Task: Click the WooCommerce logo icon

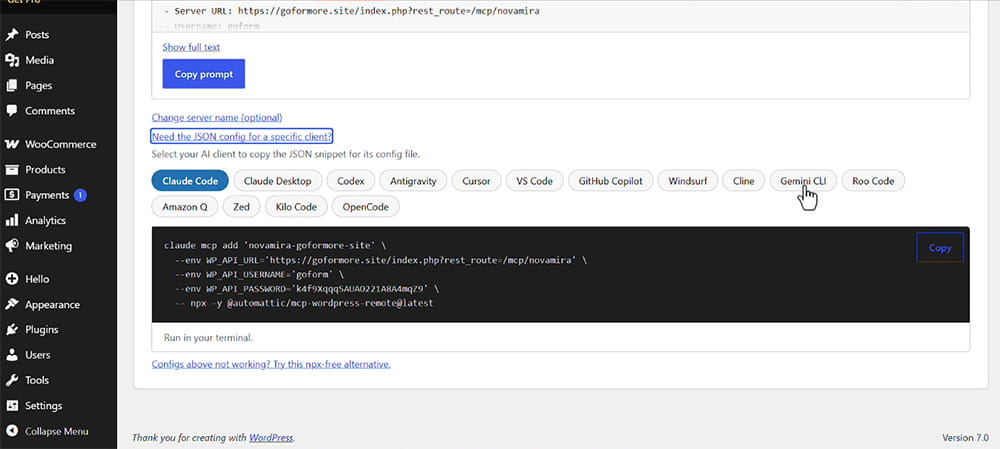Action: 12,144
